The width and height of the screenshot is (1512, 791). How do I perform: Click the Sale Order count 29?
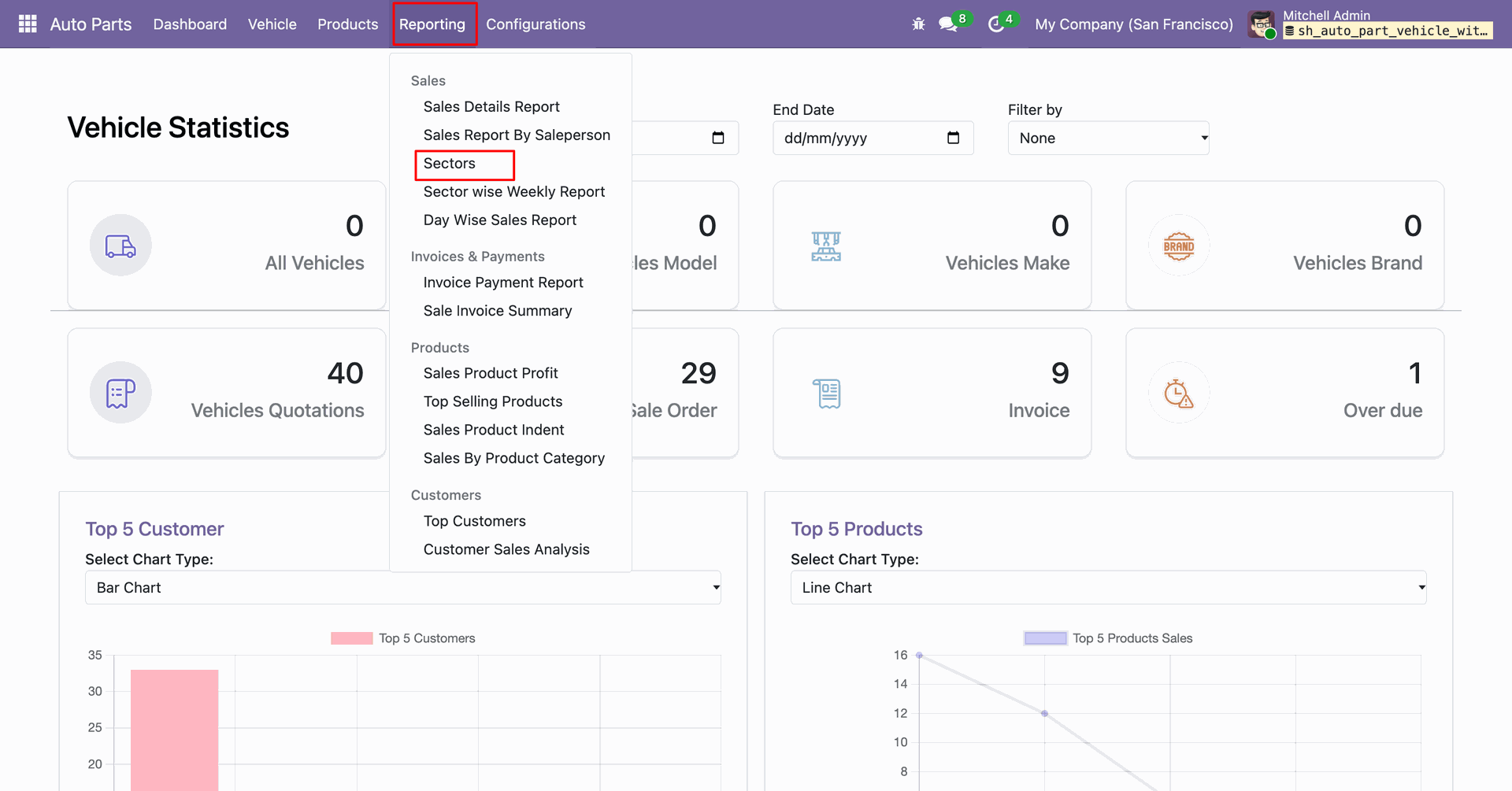click(699, 373)
